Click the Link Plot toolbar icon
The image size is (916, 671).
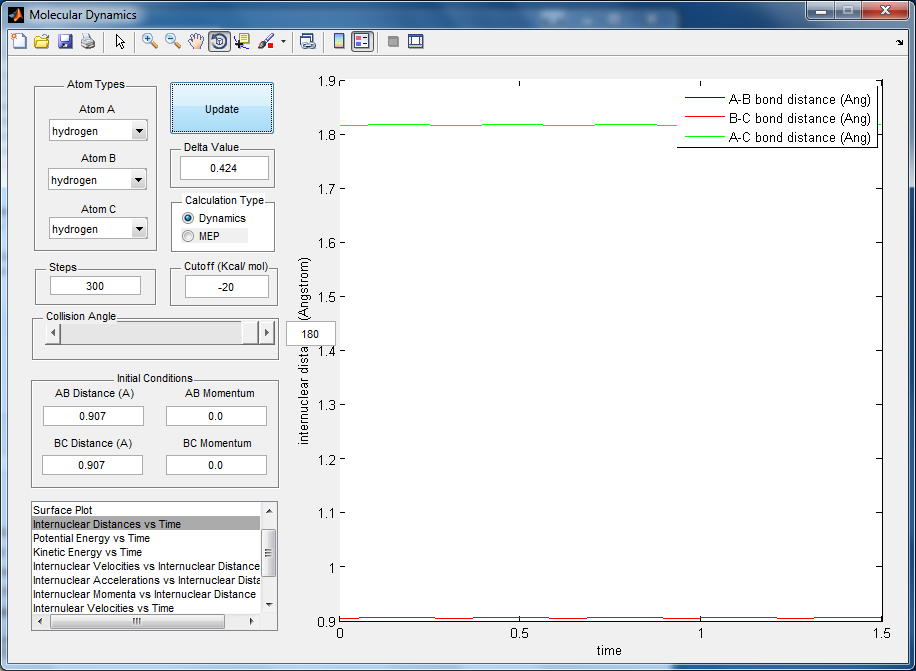307,41
